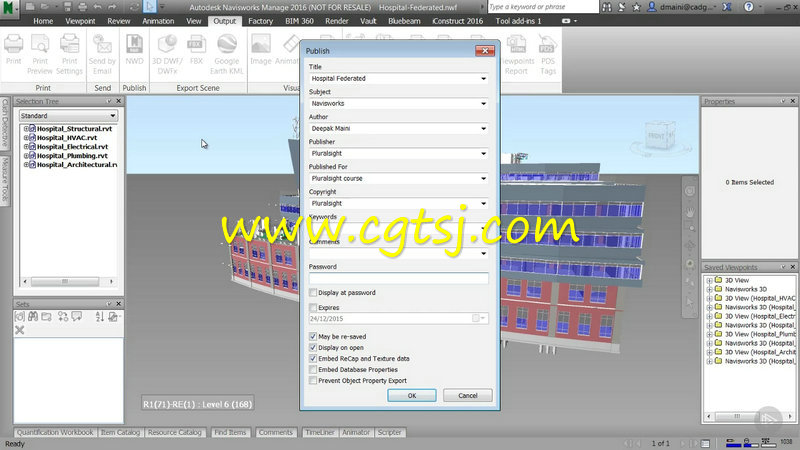Image resolution: width=800 pixels, height=450 pixels.
Task: Open the Render ribbon tab
Action: coord(337,21)
